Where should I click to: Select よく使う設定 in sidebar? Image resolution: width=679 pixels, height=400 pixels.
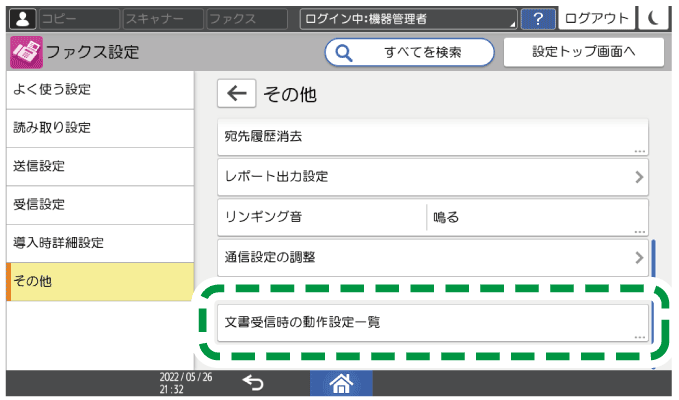click(100, 90)
